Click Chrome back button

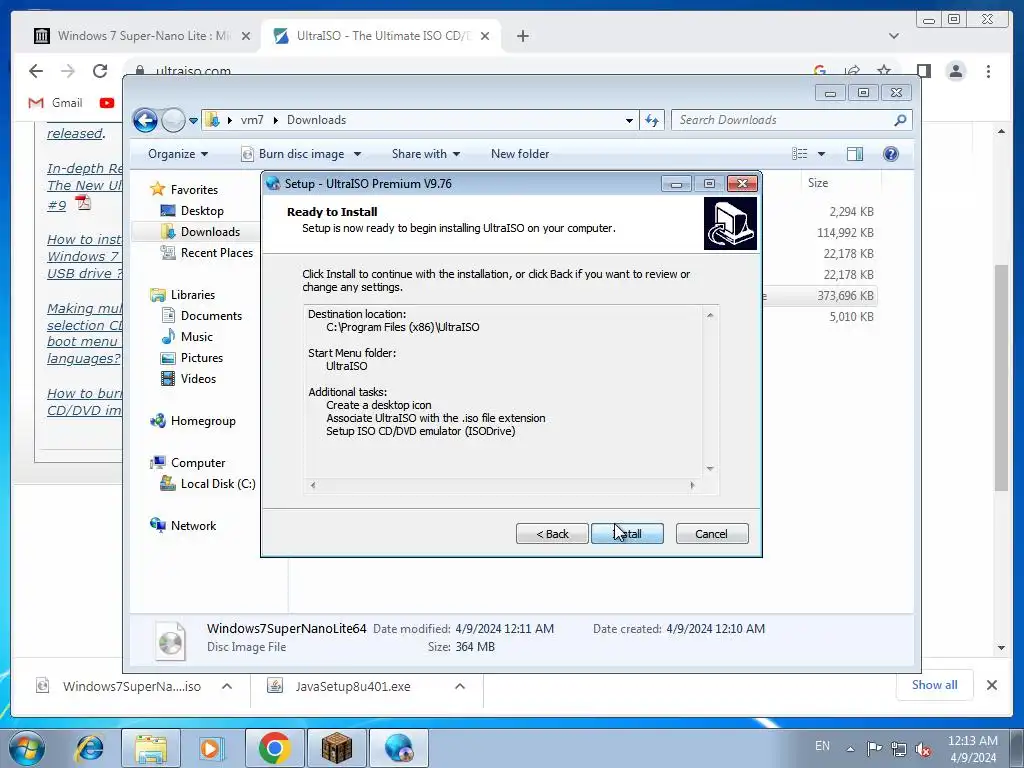point(36,71)
